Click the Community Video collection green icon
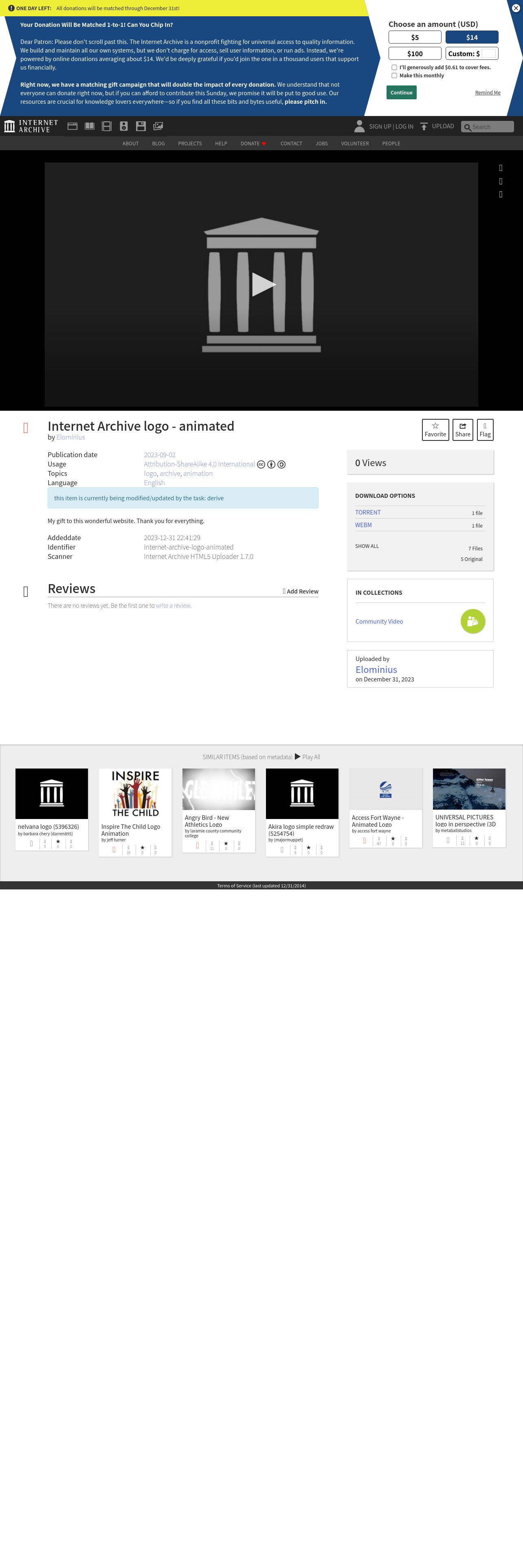 [473, 621]
